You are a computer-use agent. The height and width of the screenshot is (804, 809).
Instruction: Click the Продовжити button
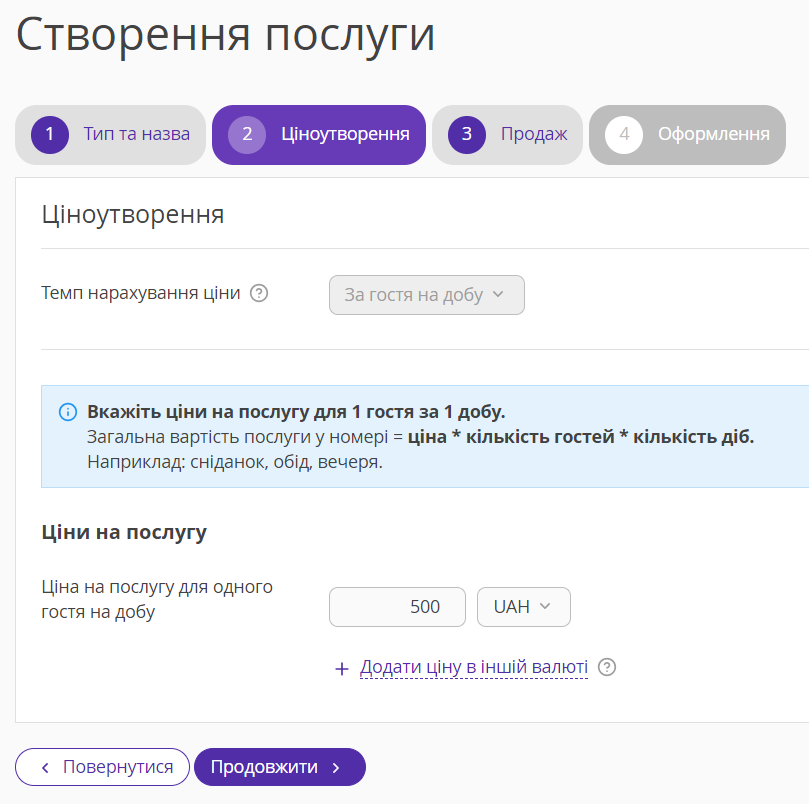(280, 767)
